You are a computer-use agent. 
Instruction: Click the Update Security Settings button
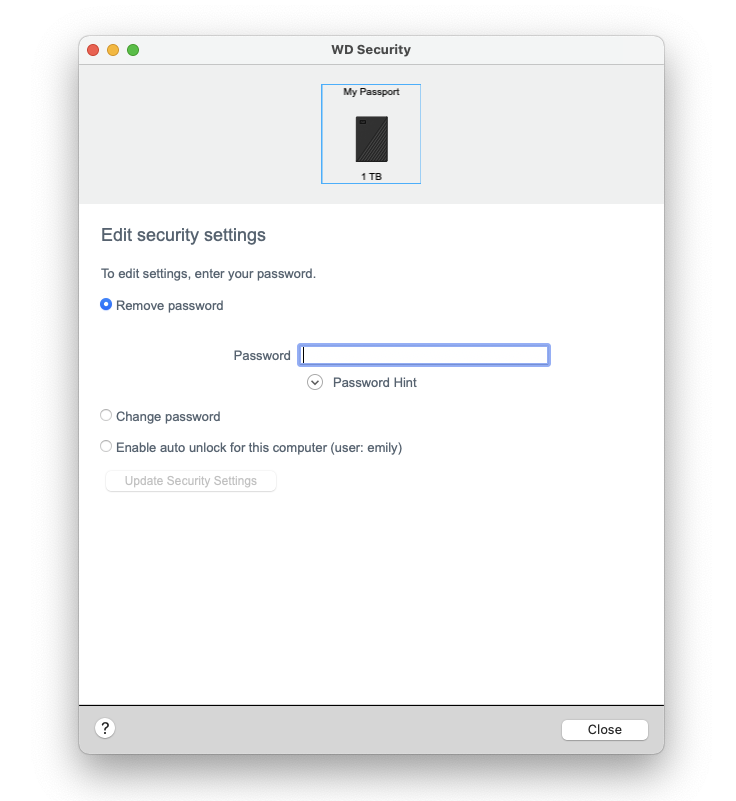point(191,481)
